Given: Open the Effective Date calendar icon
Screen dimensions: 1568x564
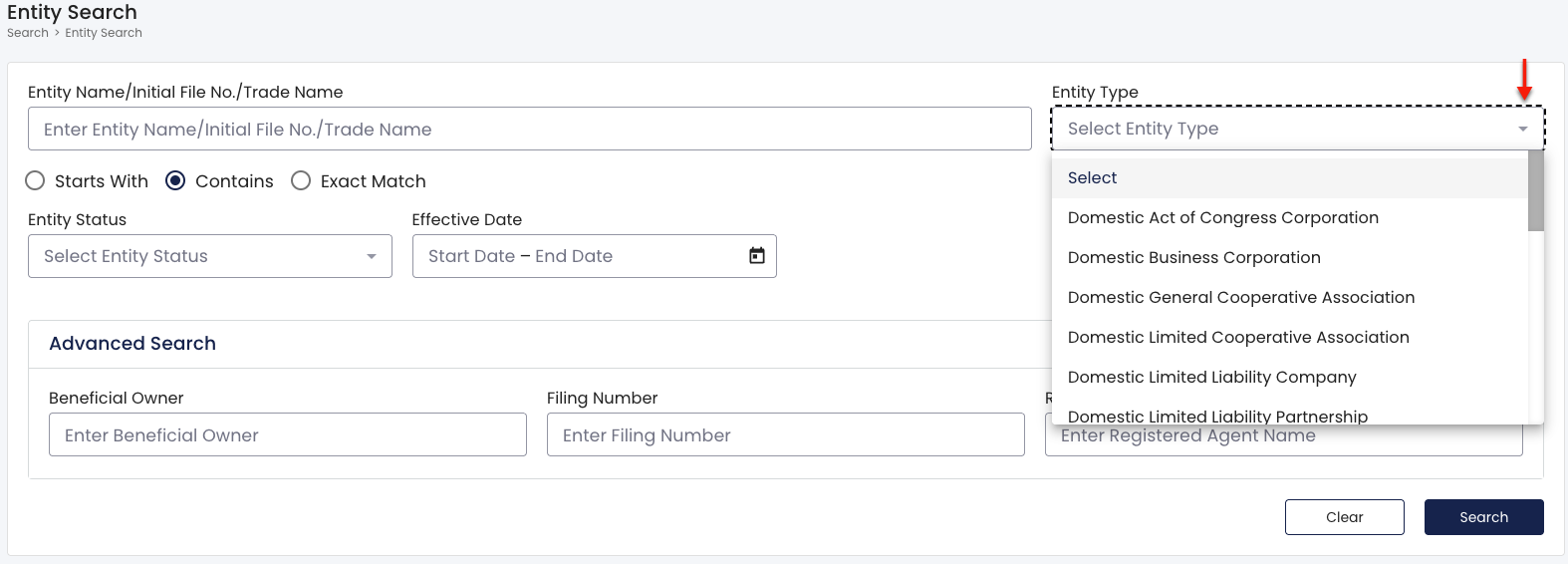Looking at the screenshot, I should [x=757, y=256].
